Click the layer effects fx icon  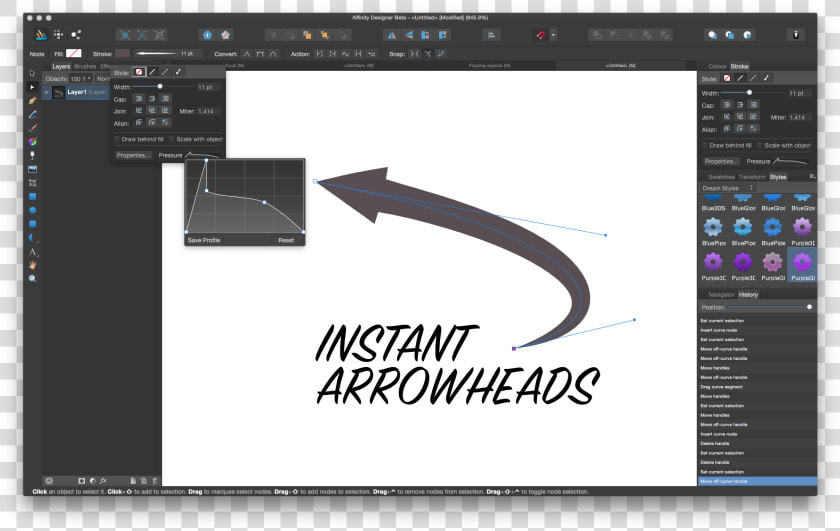(103, 481)
